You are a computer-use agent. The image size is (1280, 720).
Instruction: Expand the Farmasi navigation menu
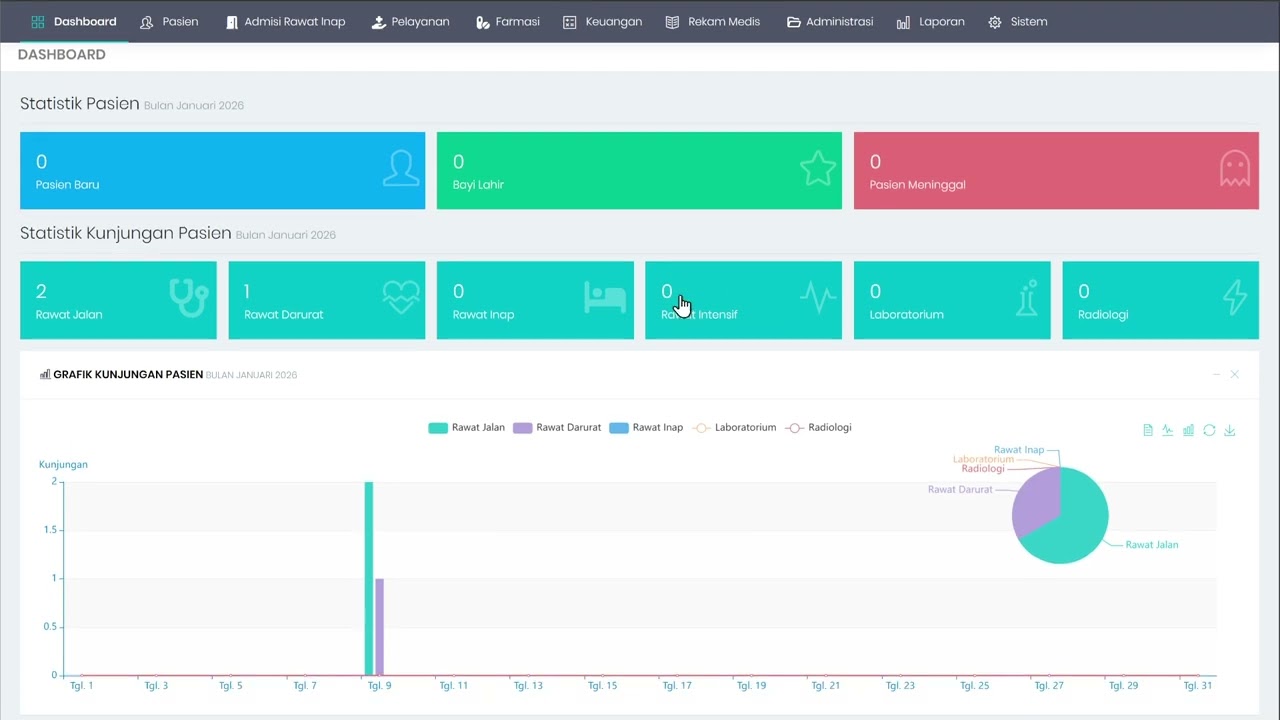click(508, 22)
